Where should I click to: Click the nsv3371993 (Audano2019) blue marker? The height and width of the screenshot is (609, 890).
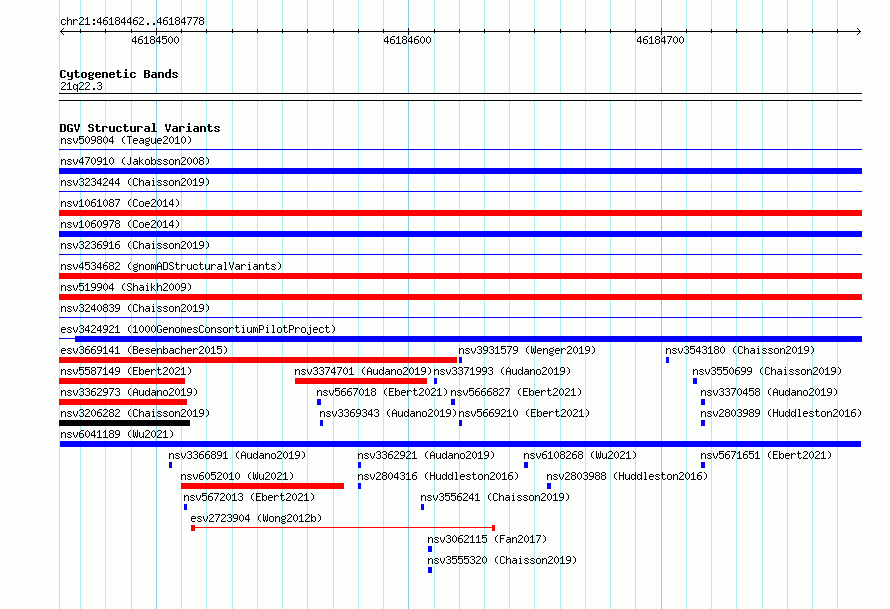pos(435,381)
